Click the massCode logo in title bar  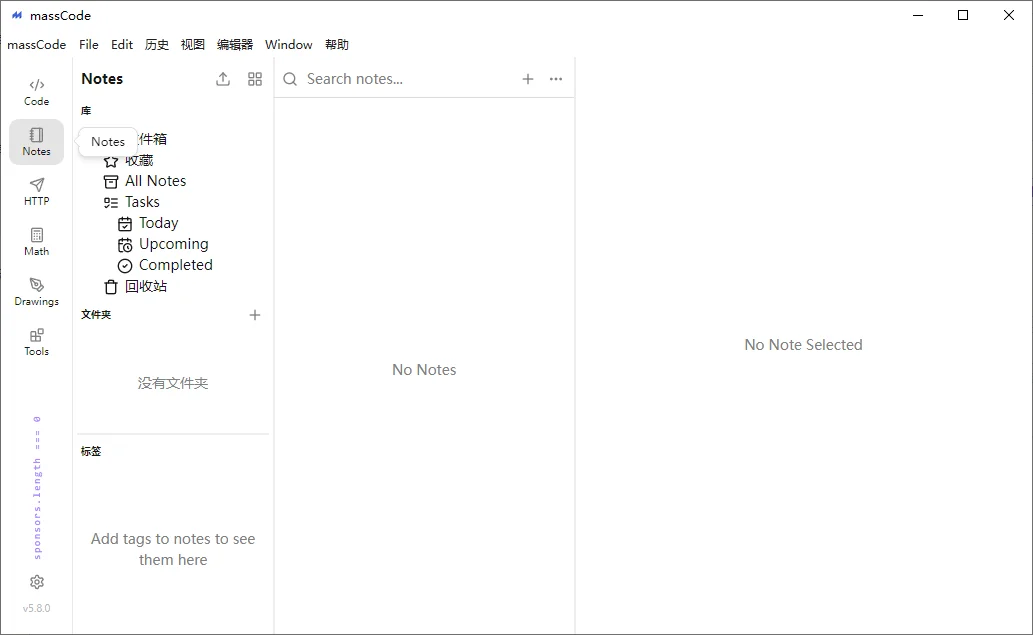point(17,15)
